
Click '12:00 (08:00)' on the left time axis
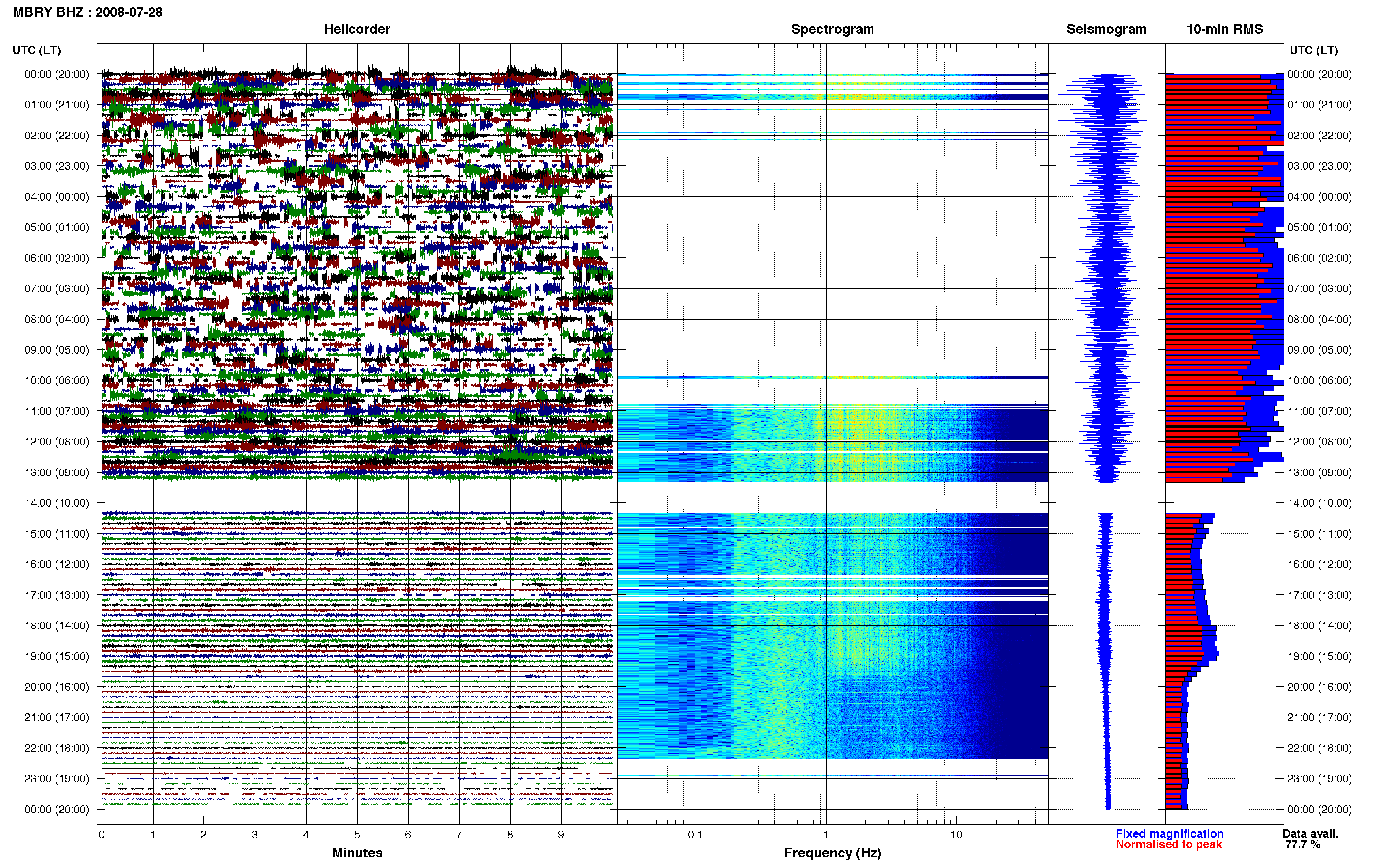[56, 441]
